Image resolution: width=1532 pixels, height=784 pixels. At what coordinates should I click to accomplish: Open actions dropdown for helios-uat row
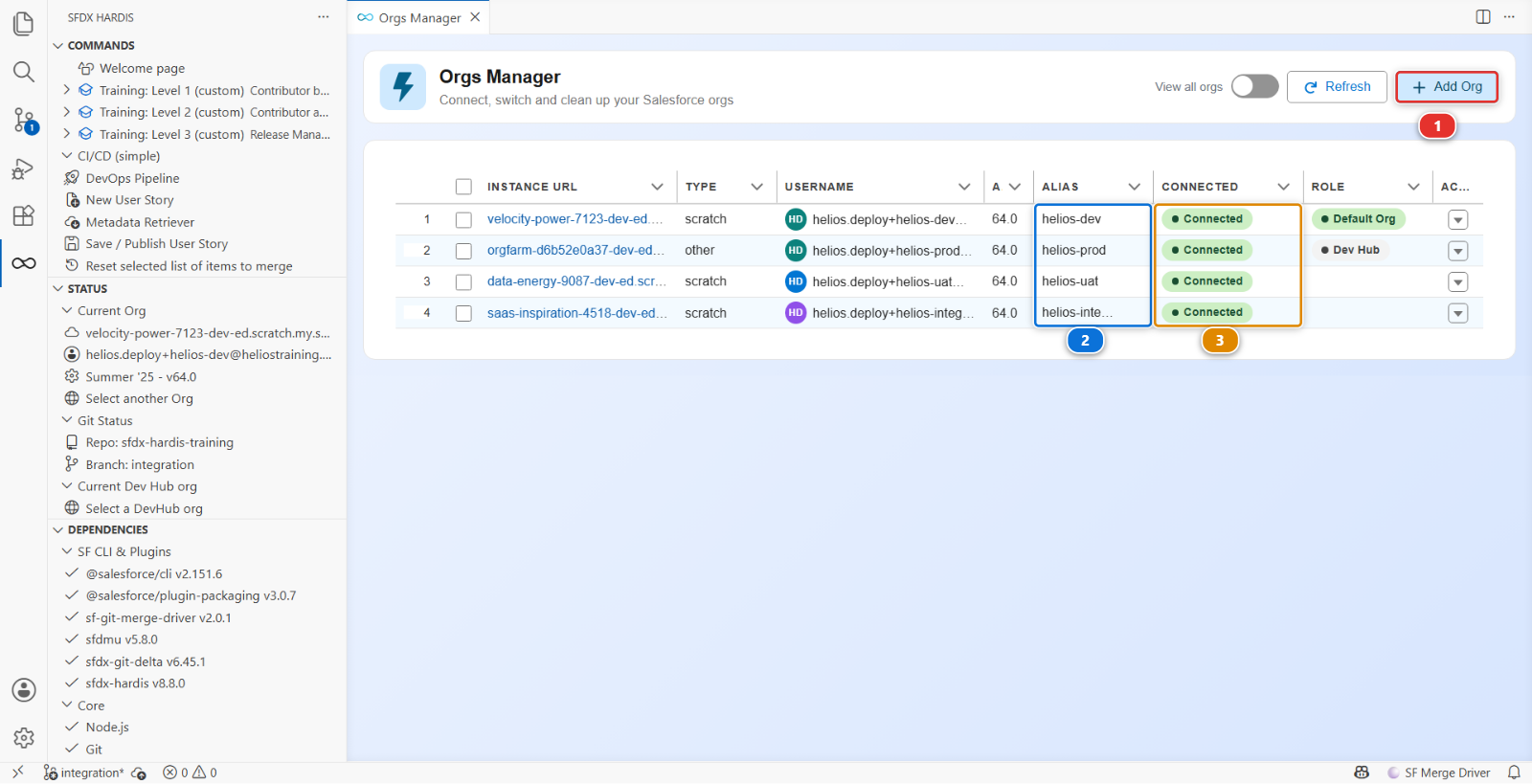(x=1458, y=282)
